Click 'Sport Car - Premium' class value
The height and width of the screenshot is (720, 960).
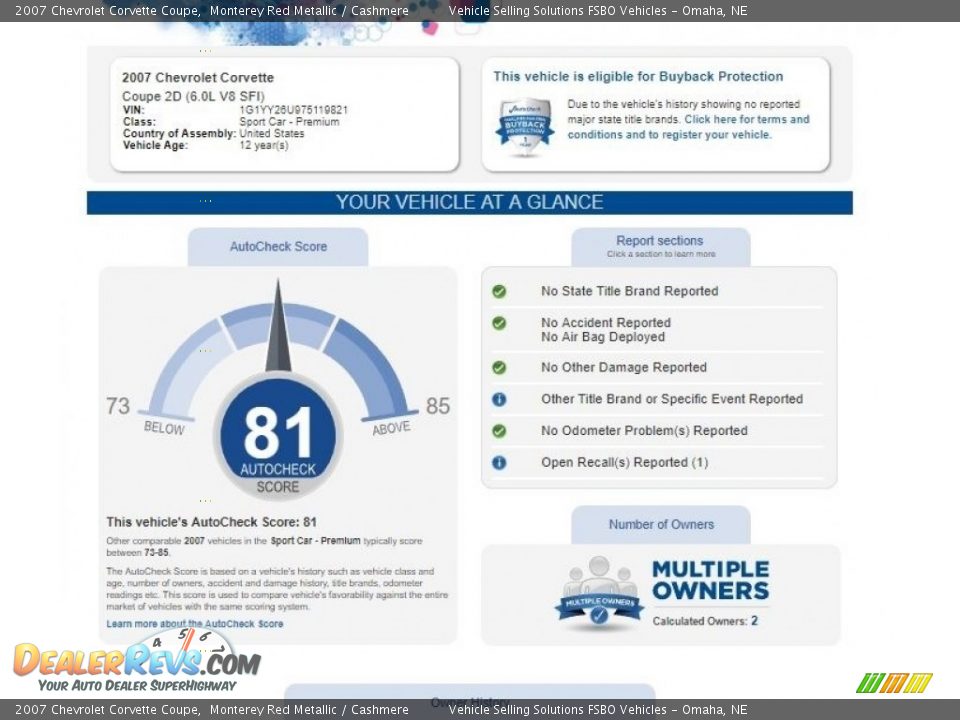click(x=289, y=122)
